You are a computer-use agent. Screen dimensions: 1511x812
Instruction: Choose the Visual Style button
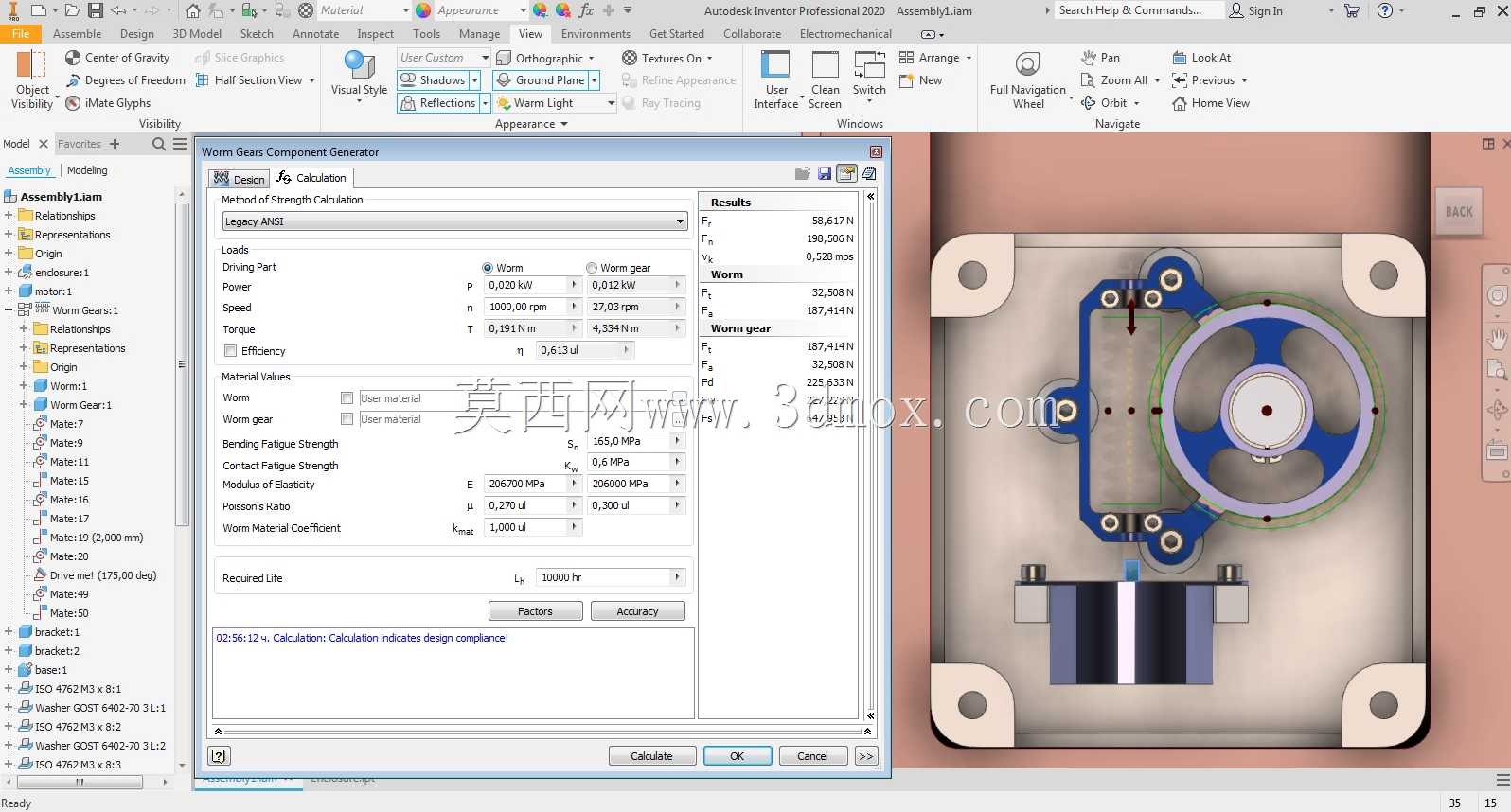point(359,76)
